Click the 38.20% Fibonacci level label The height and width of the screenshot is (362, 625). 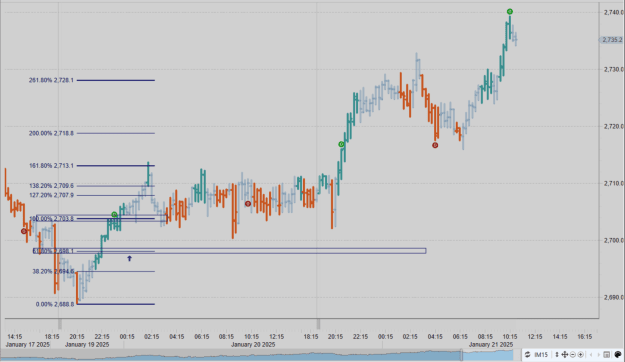[53, 272]
